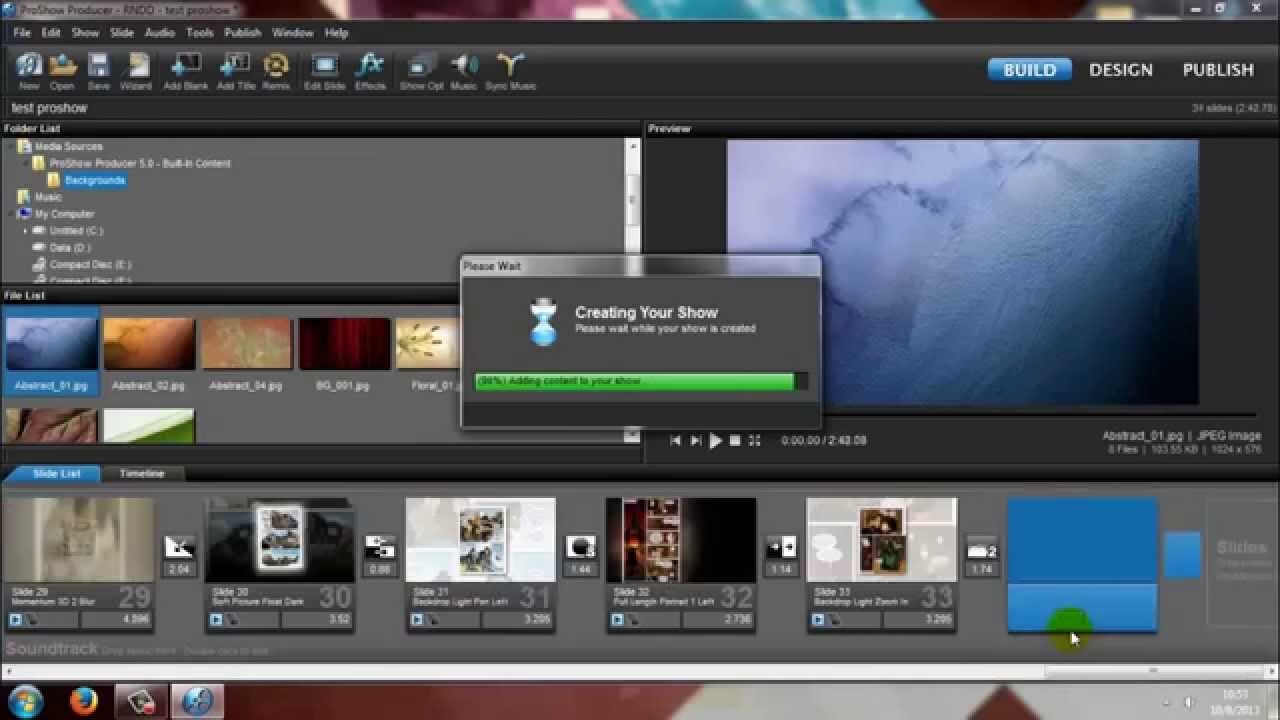Click the Music speaker icon
Image resolution: width=1280 pixels, height=720 pixels.
(x=464, y=70)
